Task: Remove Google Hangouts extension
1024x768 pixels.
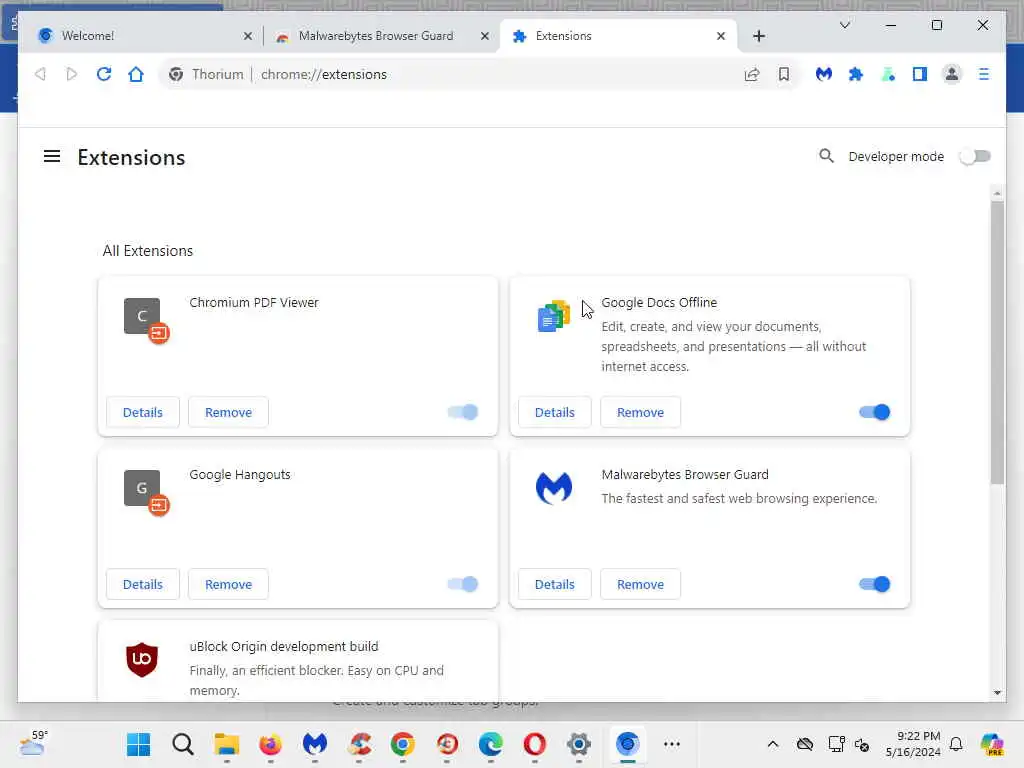Action: [x=228, y=584]
